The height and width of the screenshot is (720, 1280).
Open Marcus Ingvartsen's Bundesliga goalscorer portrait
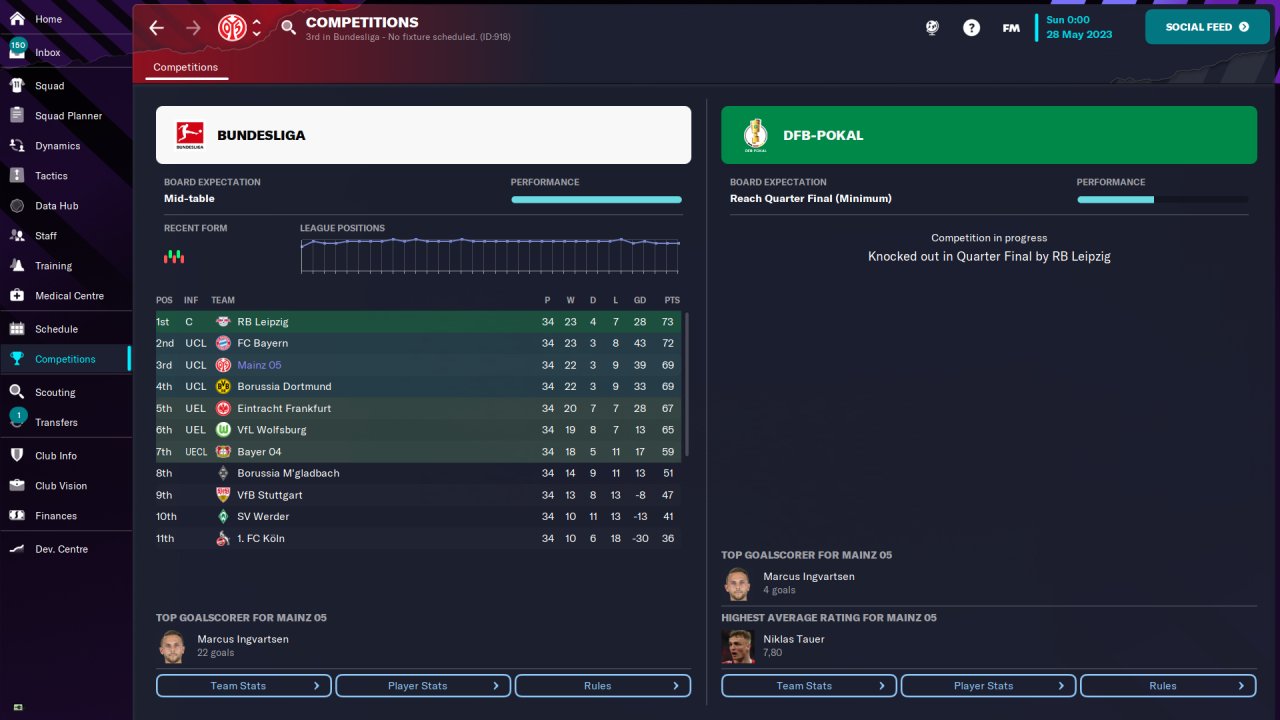coord(172,646)
